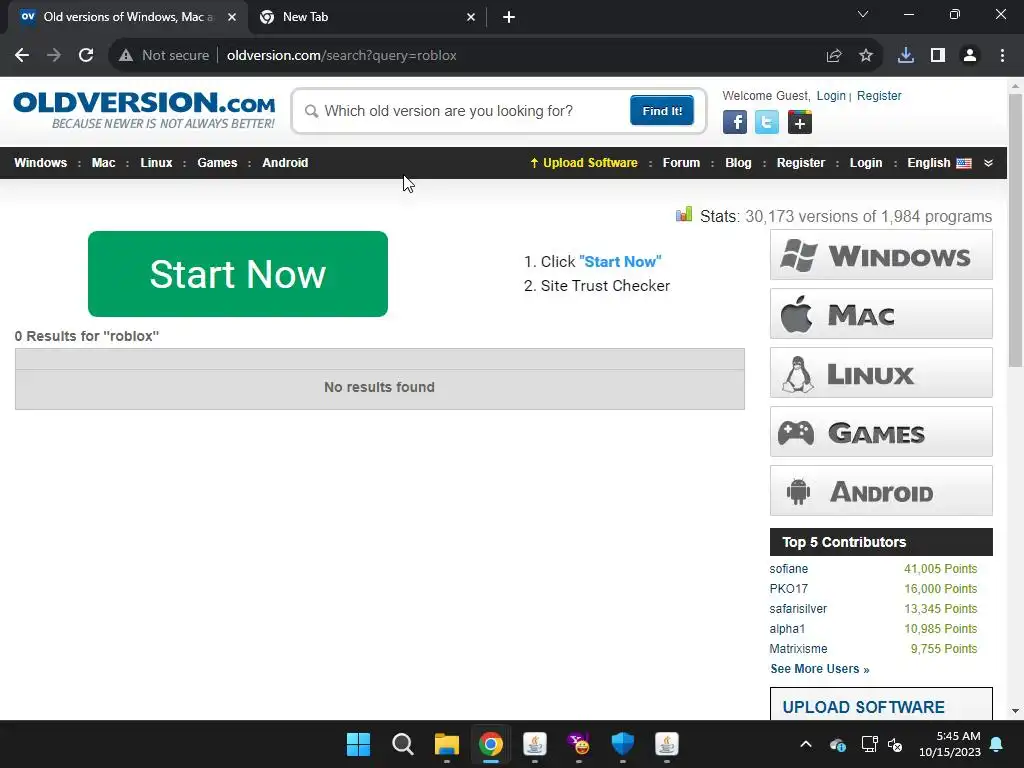Viewport: 1024px width, 768px height.
Task: Toggle Chrome side panel icon
Action: point(938,56)
